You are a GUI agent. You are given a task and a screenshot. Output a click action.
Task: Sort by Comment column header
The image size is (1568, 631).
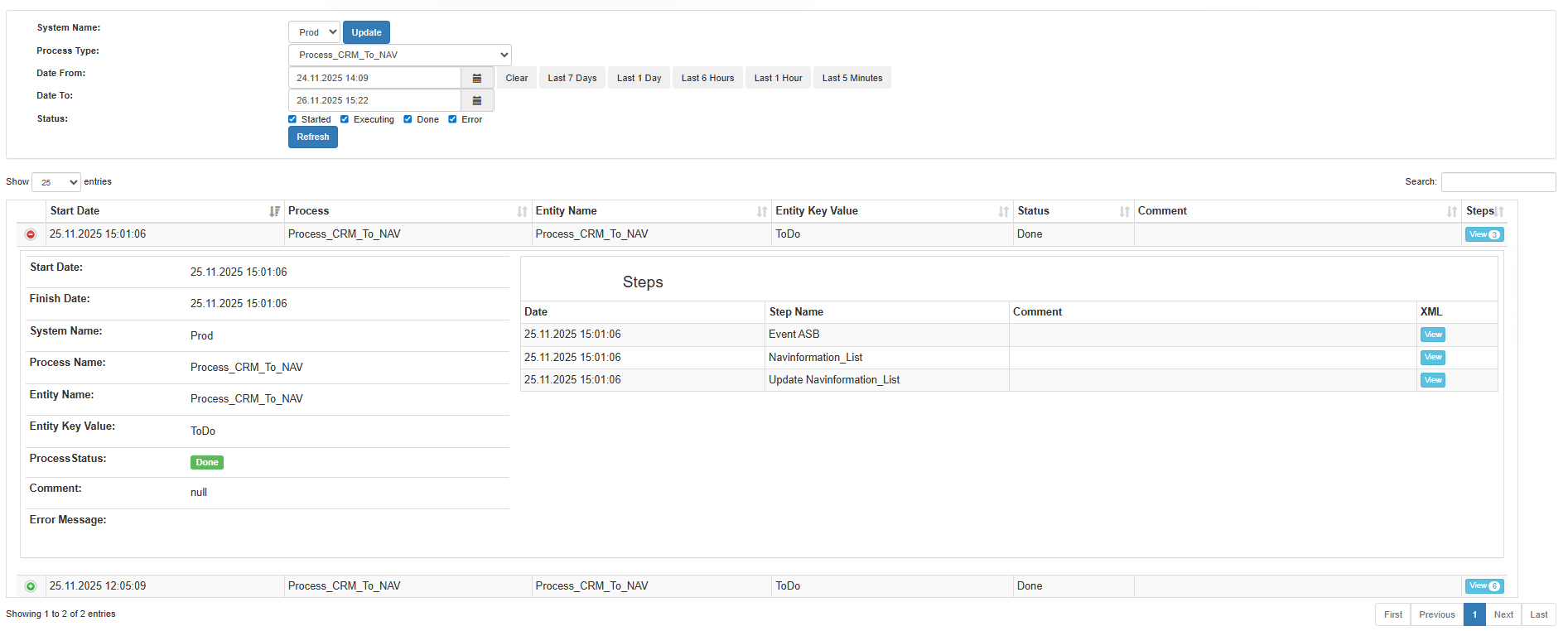1297,211
